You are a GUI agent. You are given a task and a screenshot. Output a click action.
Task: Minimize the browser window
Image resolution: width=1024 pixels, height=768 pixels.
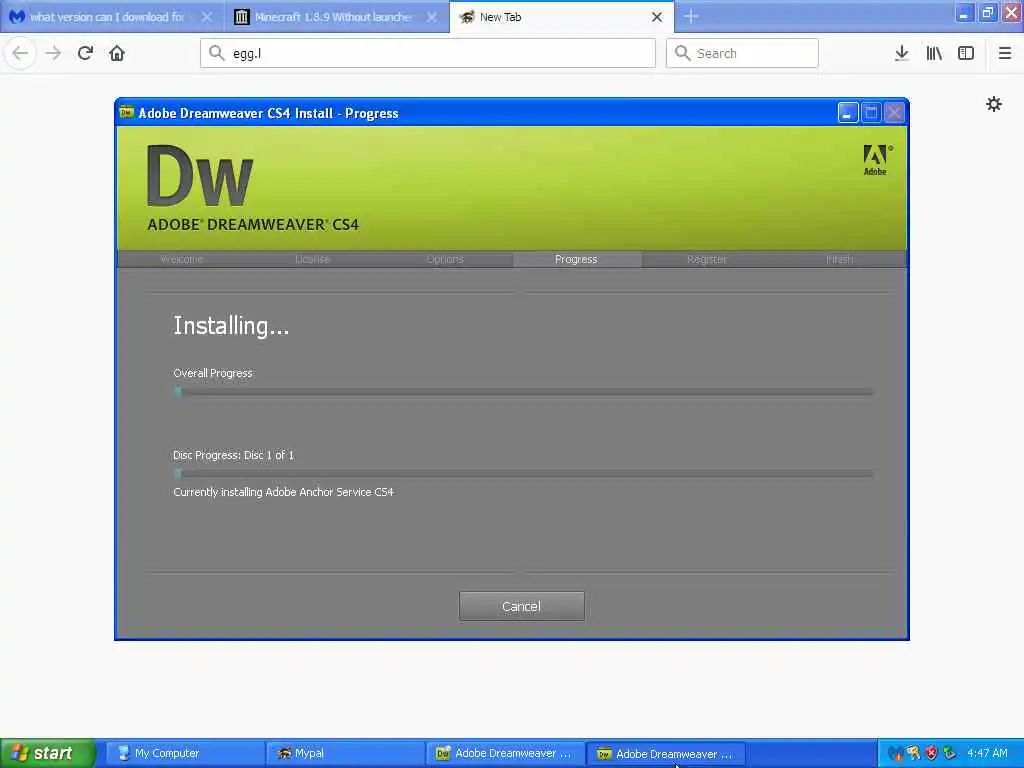click(964, 12)
